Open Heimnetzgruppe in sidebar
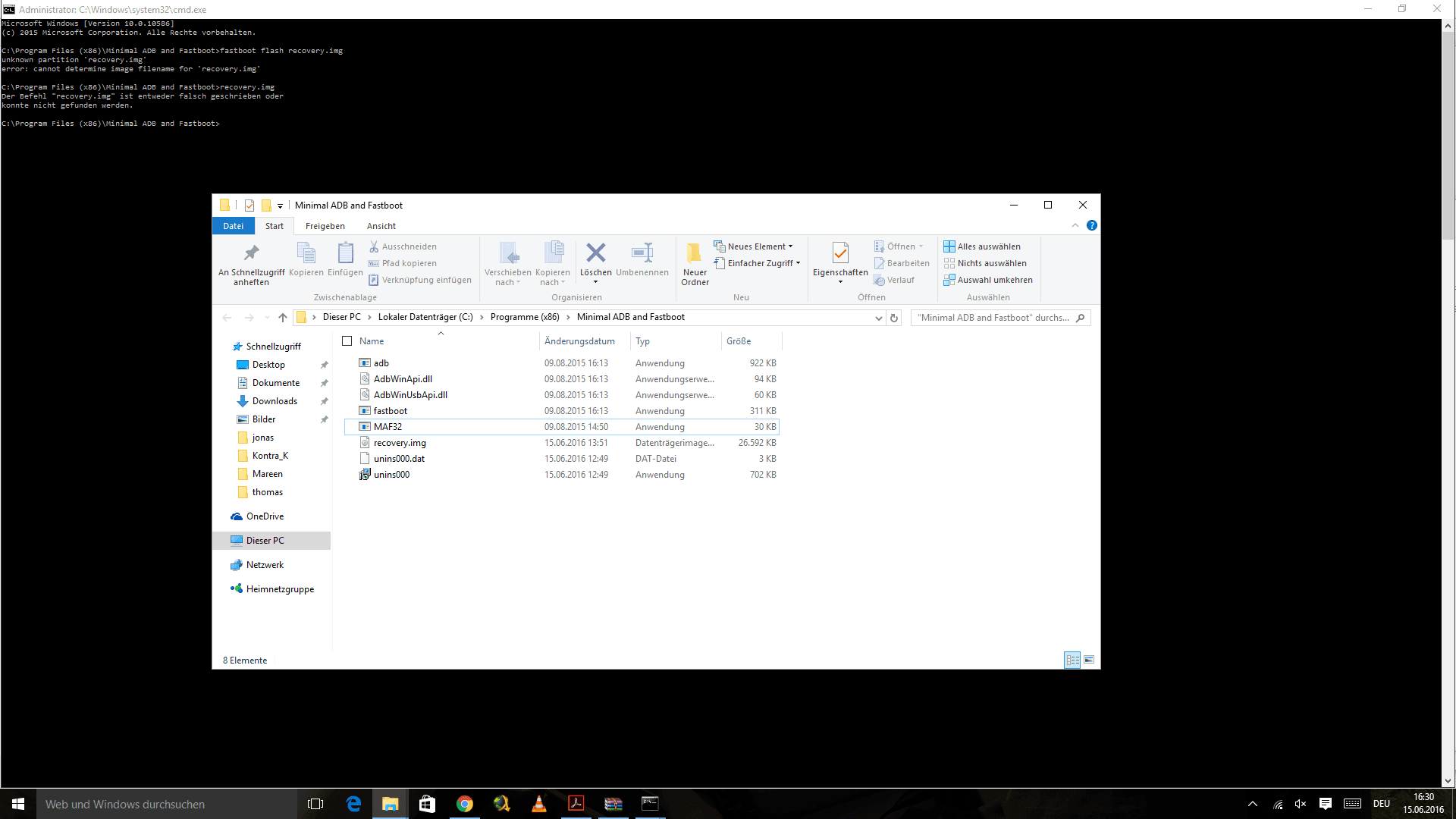 coord(280,589)
